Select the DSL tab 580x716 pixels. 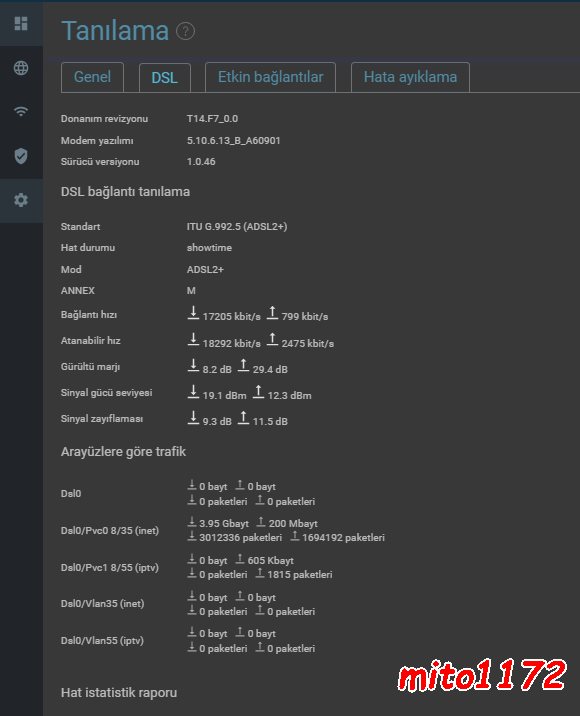pyautogui.click(x=164, y=78)
